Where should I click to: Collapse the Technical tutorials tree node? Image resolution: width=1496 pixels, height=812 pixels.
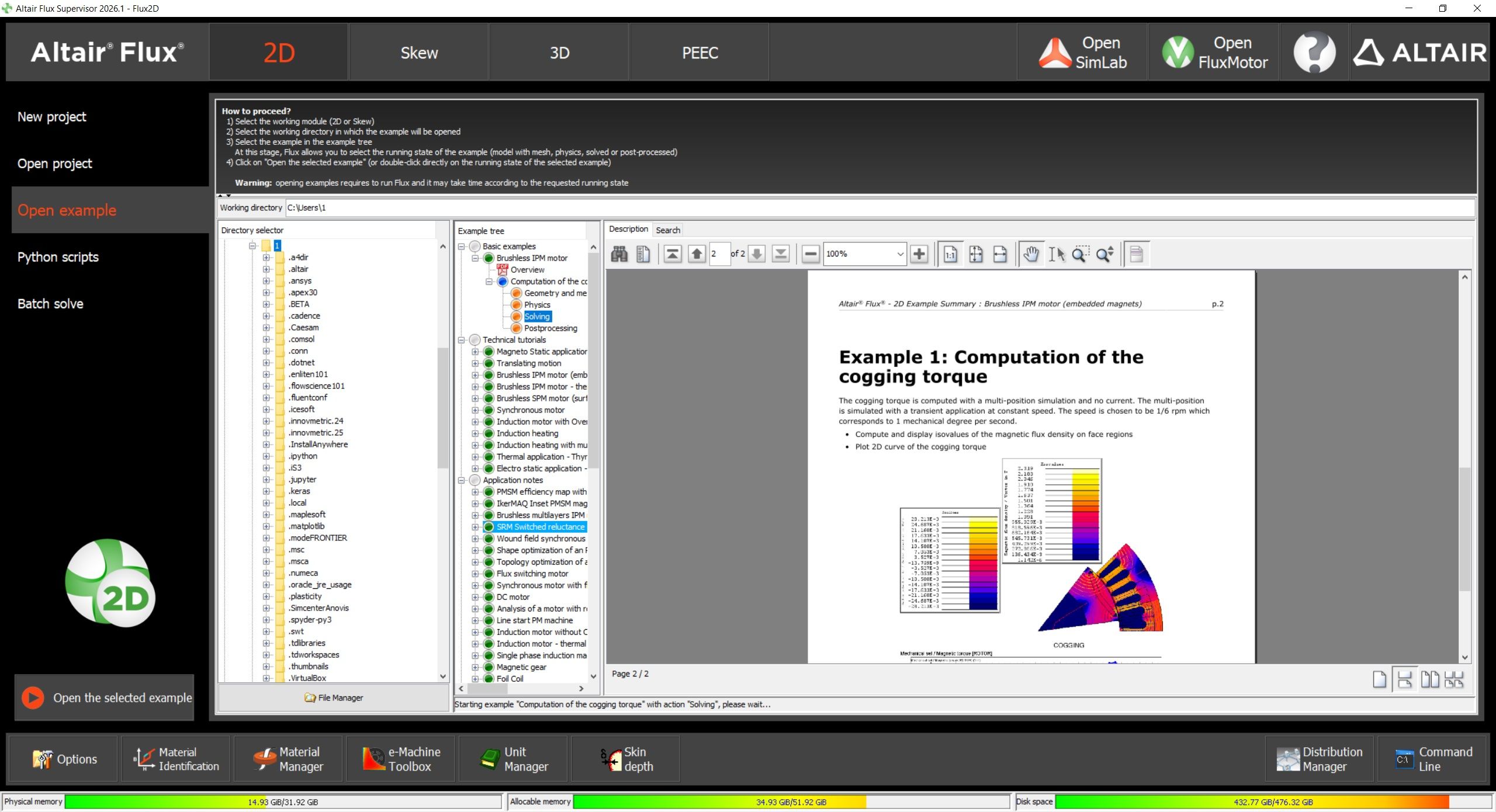pyautogui.click(x=462, y=340)
